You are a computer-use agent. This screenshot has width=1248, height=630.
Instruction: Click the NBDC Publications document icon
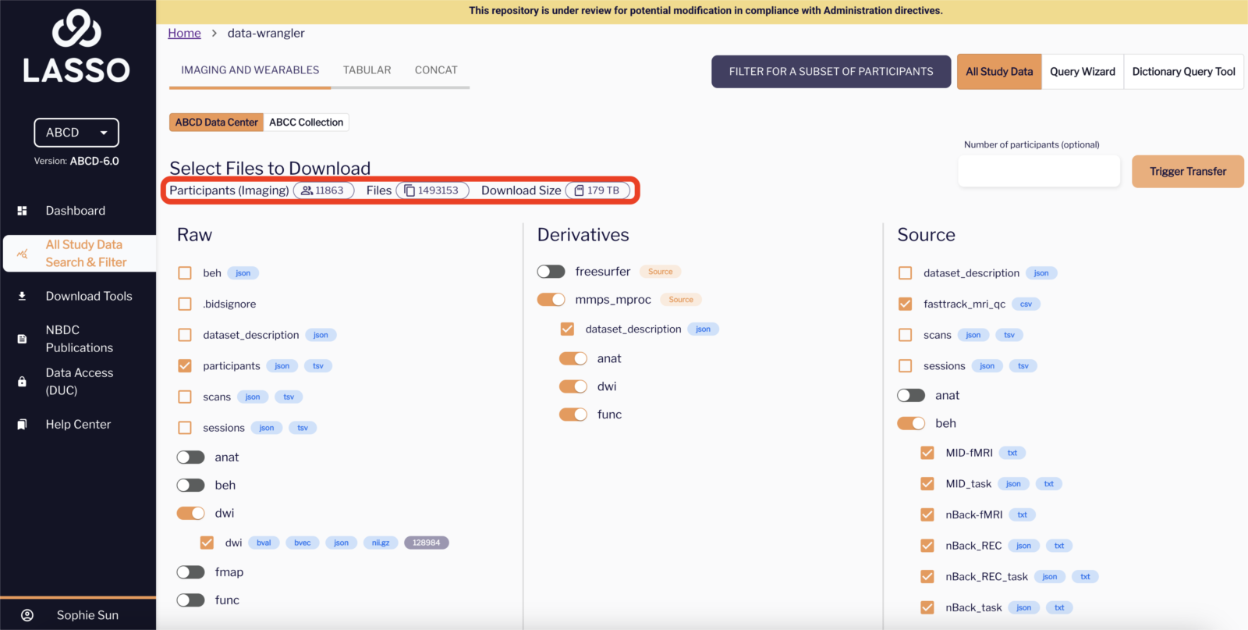click(22, 339)
